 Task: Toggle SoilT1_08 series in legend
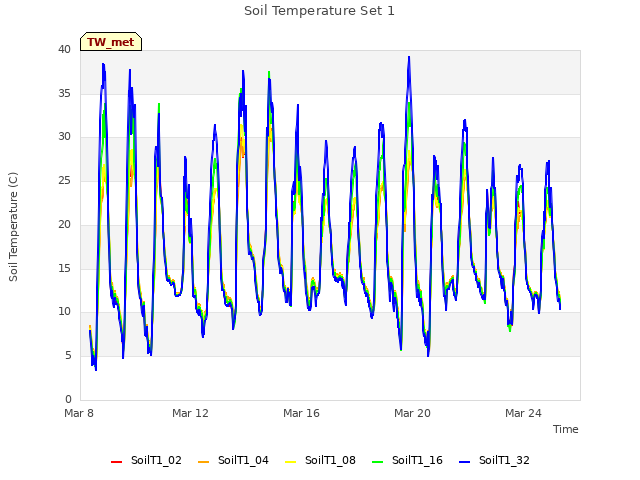coord(320,460)
